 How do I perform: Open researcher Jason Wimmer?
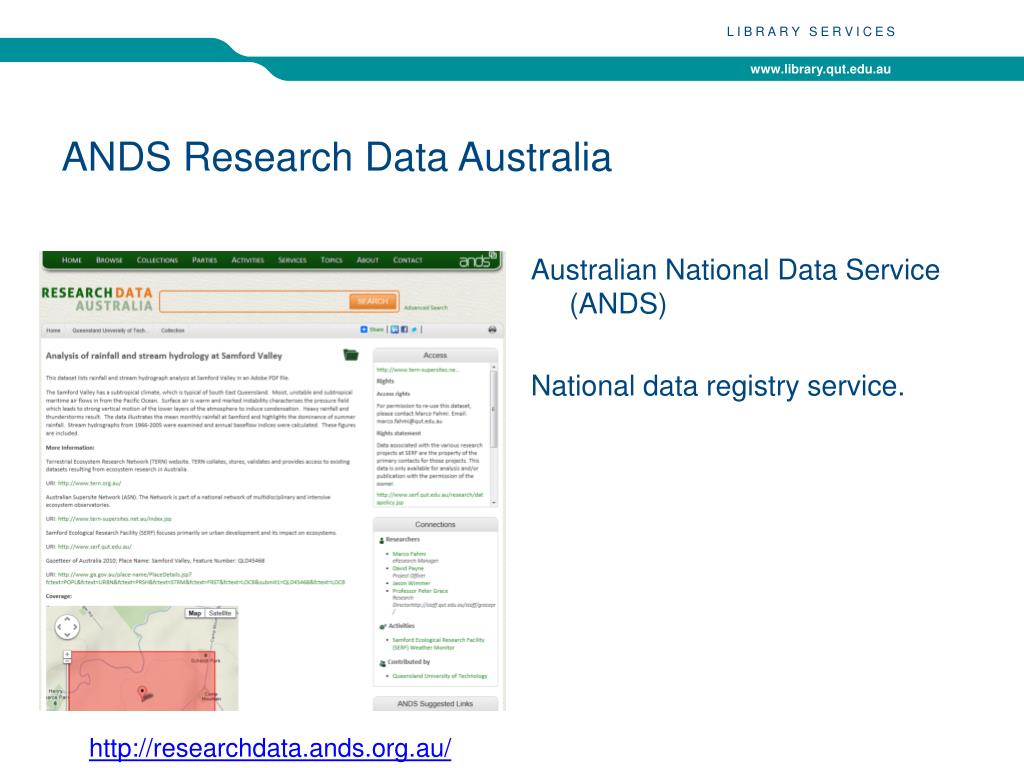coord(411,583)
